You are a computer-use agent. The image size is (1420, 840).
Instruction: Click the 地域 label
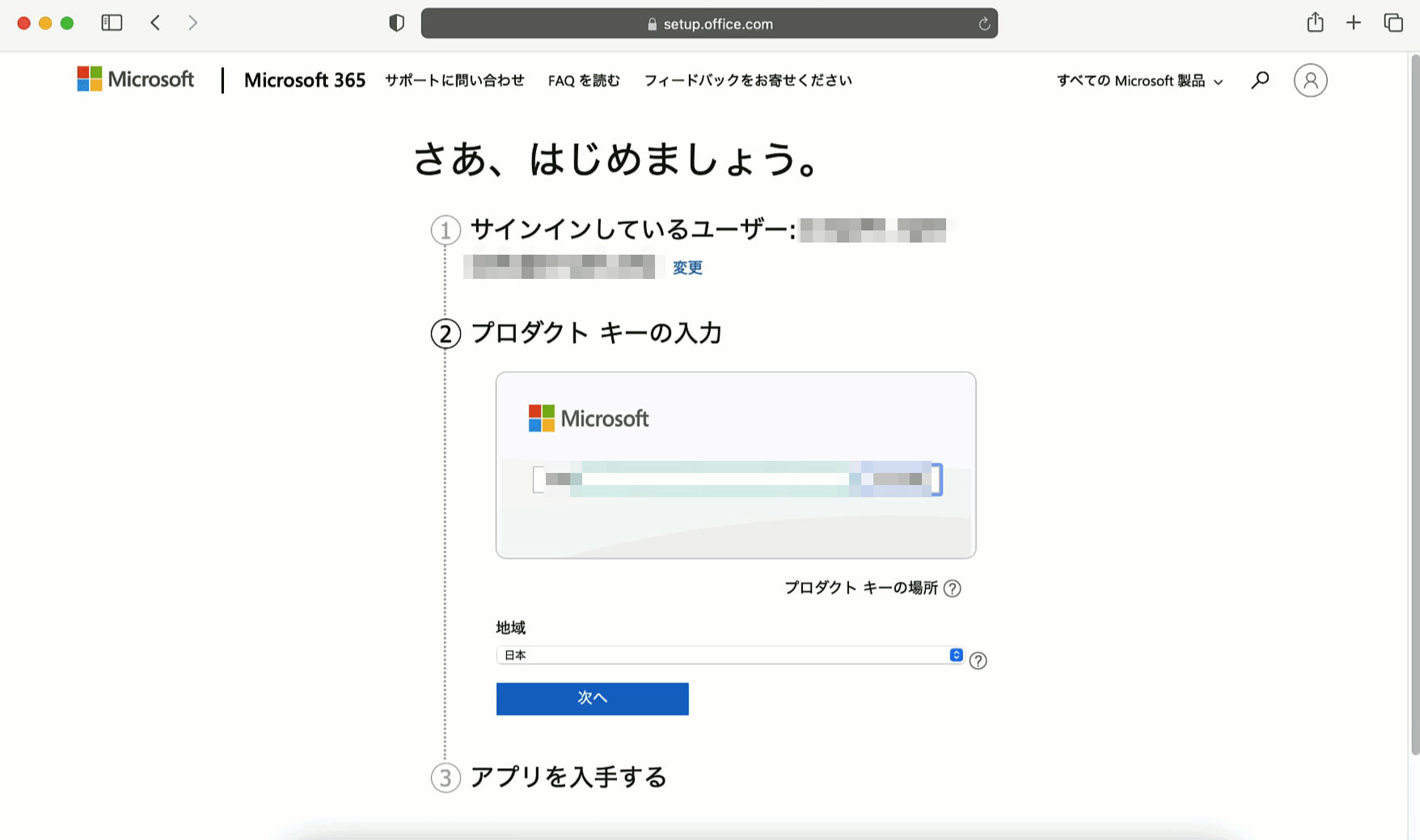pyautogui.click(x=511, y=627)
